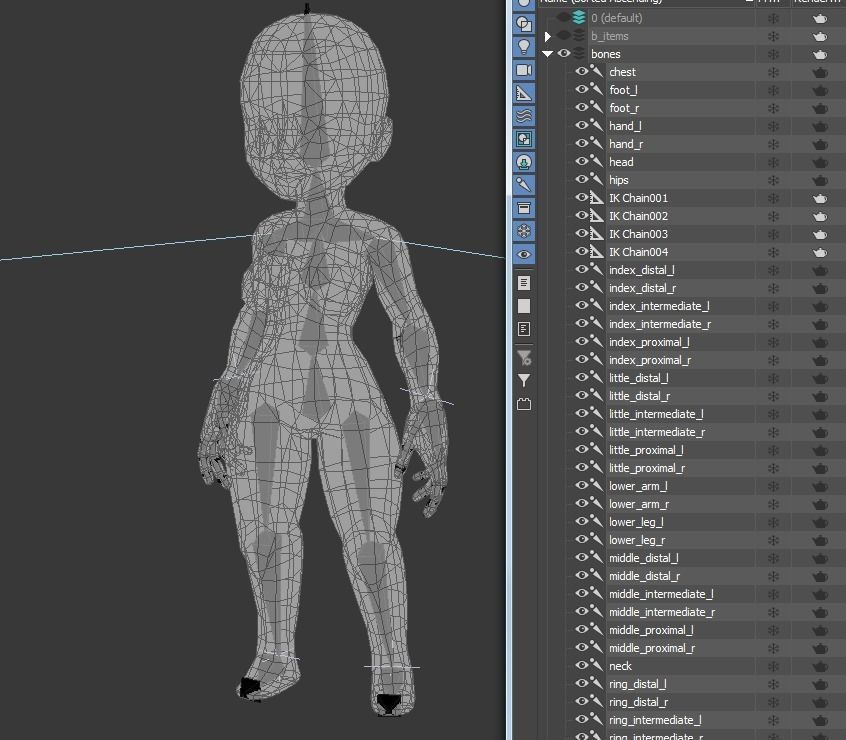Click the Invert Display filter icon
Viewport: 846px width, 740px height.
click(x=524, y=329)
